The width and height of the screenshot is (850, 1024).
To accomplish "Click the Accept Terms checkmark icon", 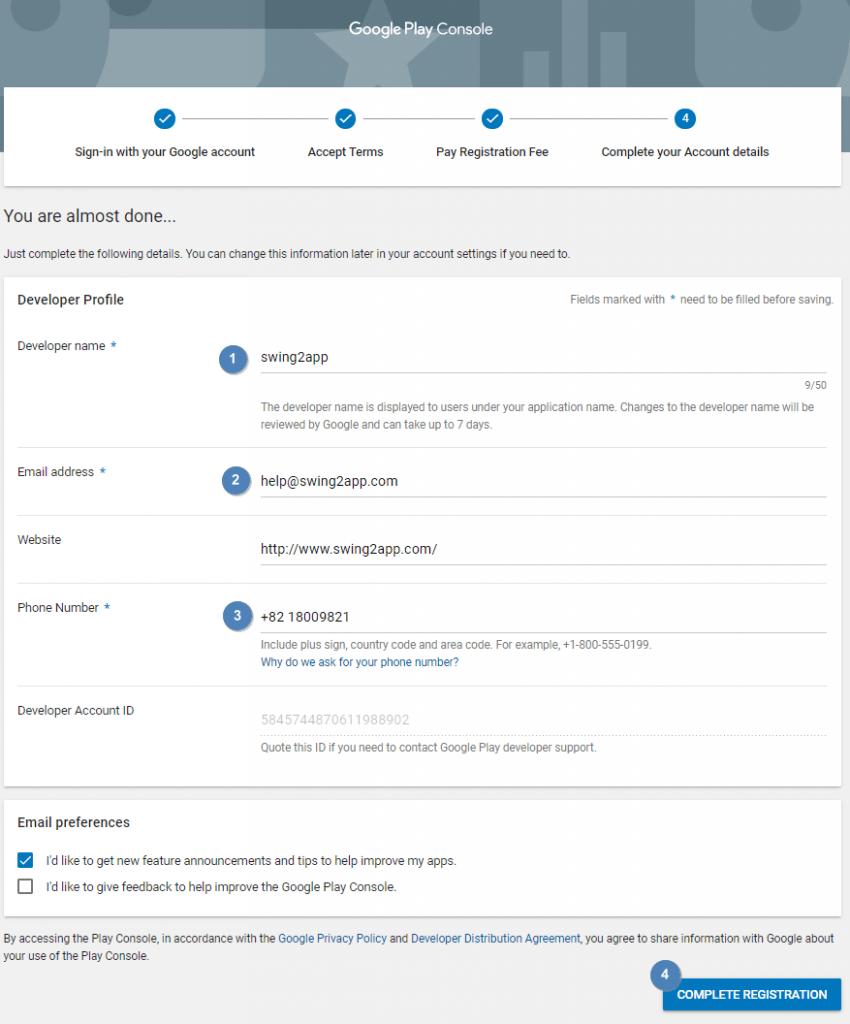I will pyautogui.click(x=345, y=118).
